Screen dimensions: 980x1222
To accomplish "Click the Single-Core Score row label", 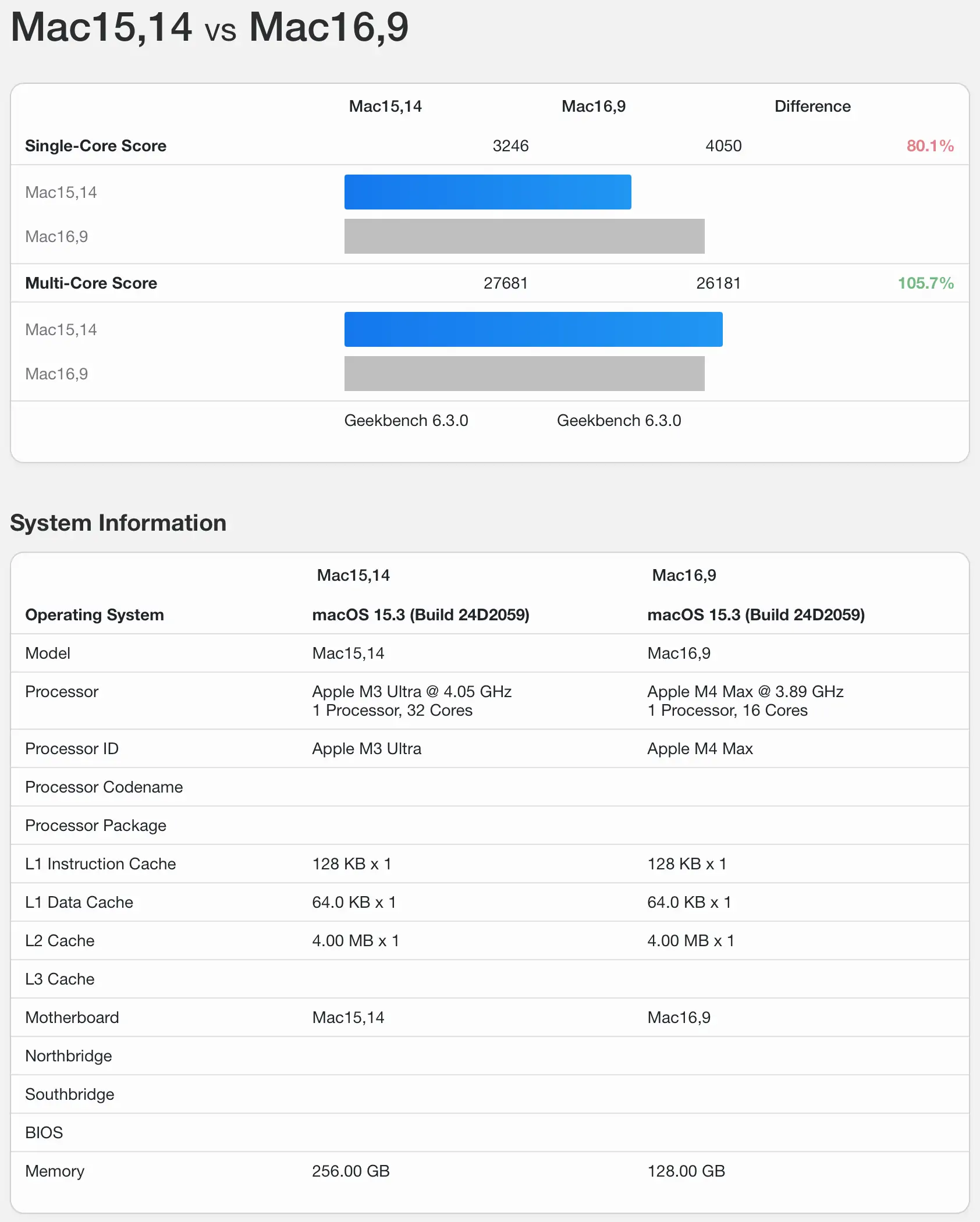I will (96, 145).
